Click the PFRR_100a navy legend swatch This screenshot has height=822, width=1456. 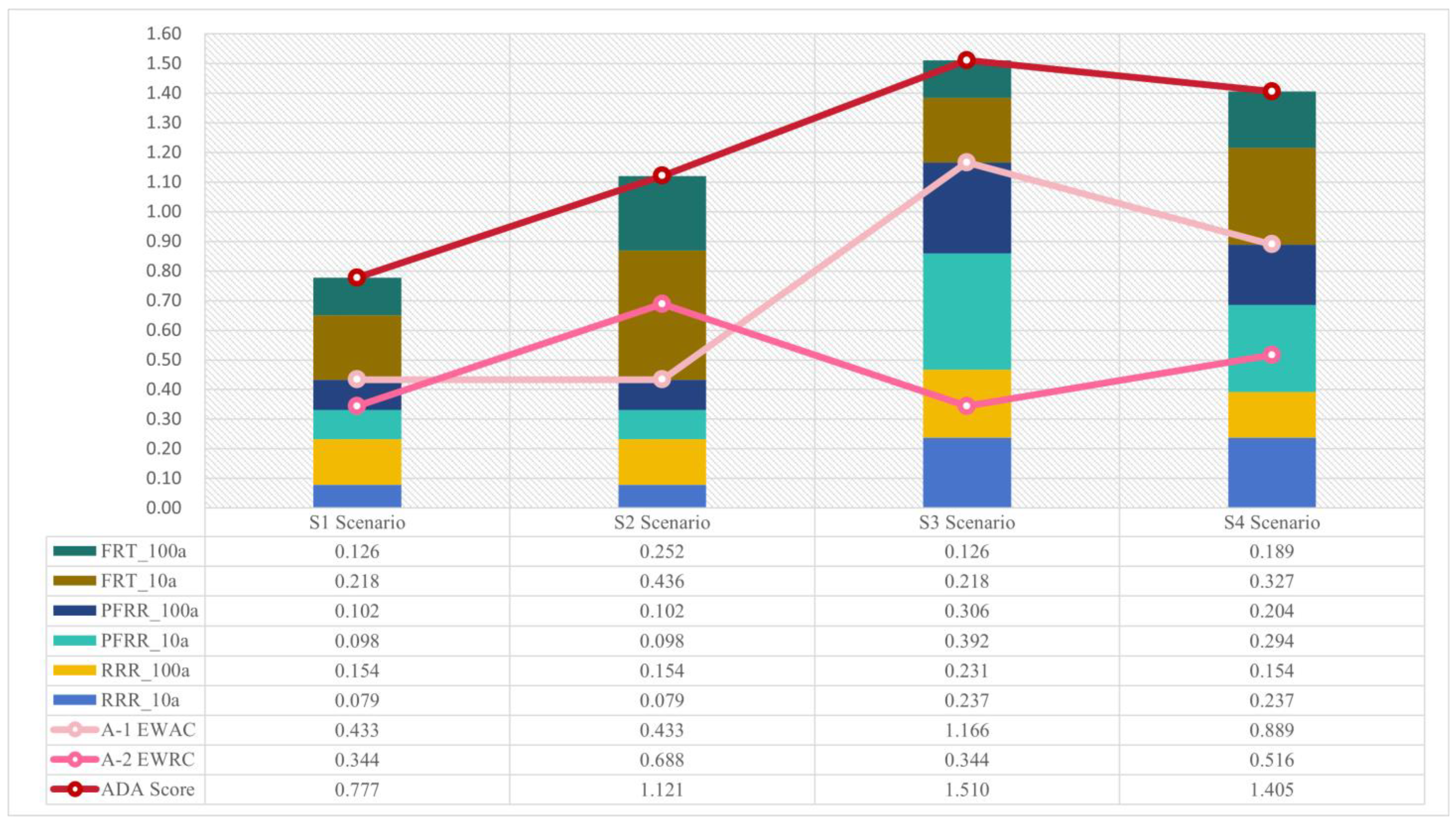point(74,611)
